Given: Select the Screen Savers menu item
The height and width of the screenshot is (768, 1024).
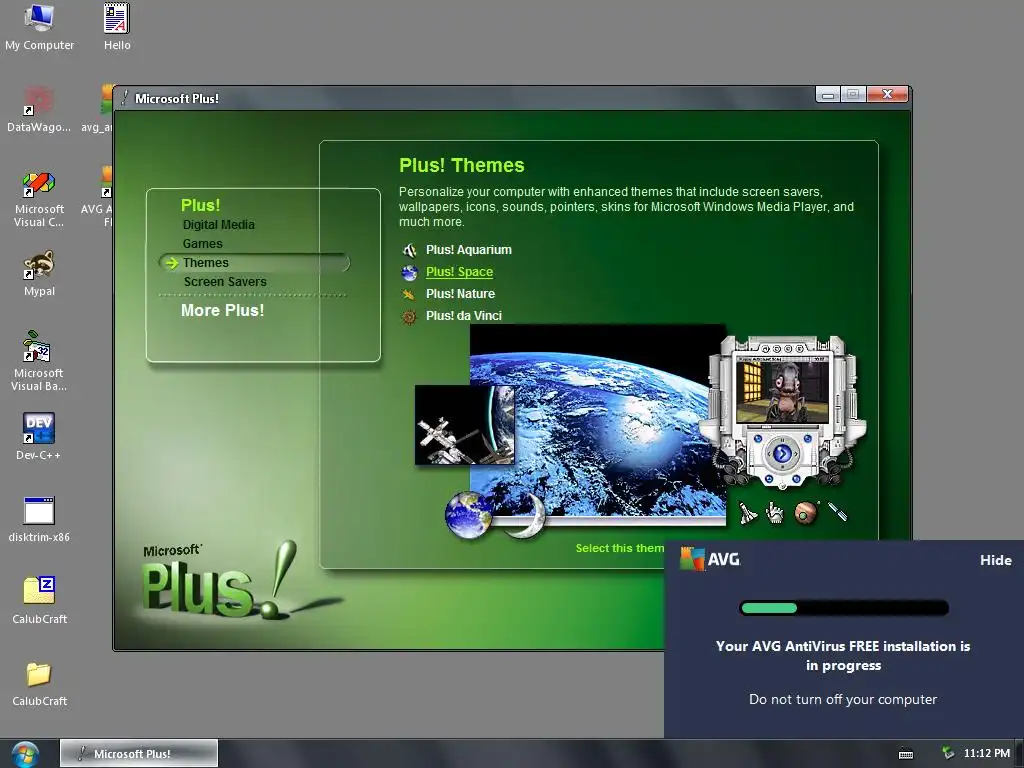Looking at the screenshot, I should (x=225, y=281).
